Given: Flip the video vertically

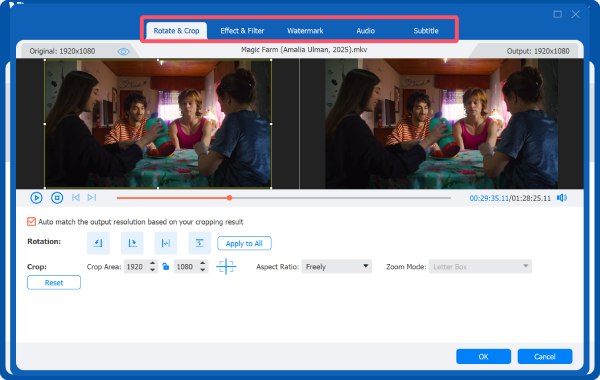Looking at the screenshot, I should 199,243.
